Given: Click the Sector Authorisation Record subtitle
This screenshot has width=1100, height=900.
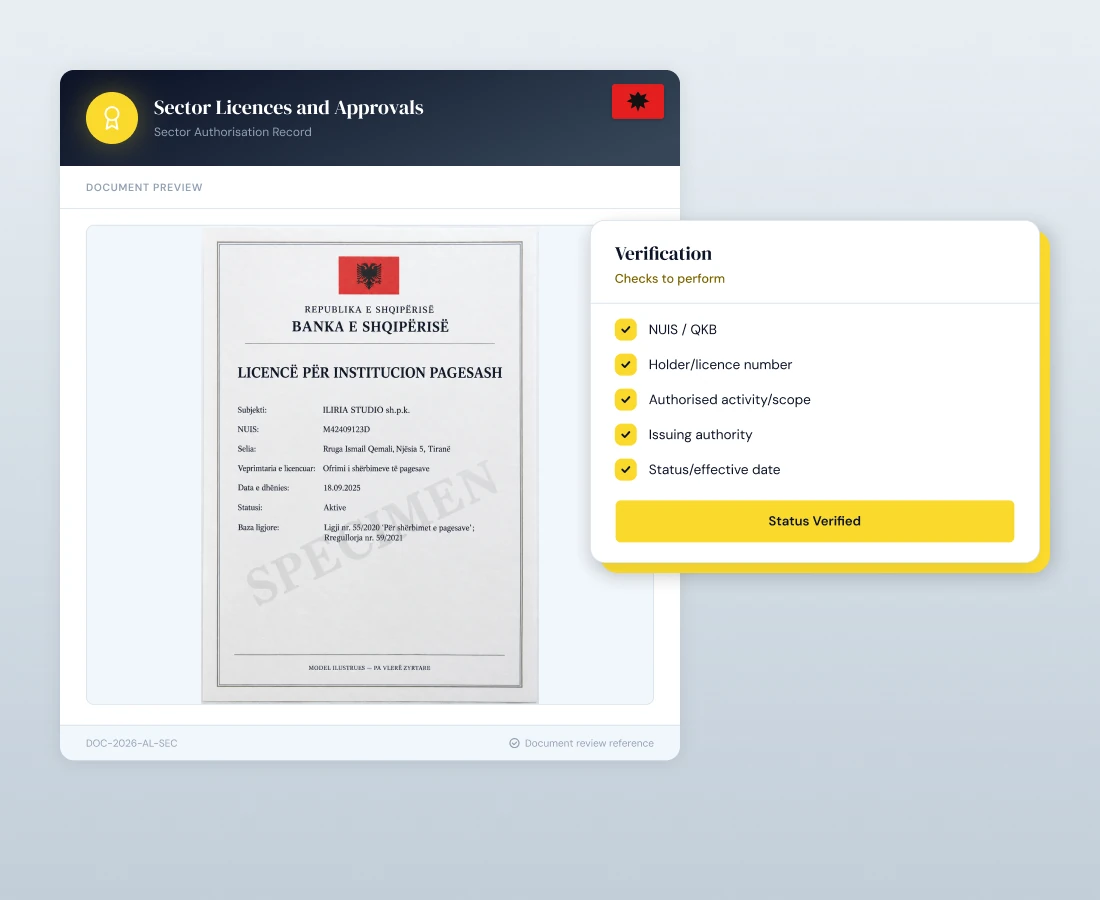Looking at the screenshot, I should pyautogui.click(x=232, y=132).
